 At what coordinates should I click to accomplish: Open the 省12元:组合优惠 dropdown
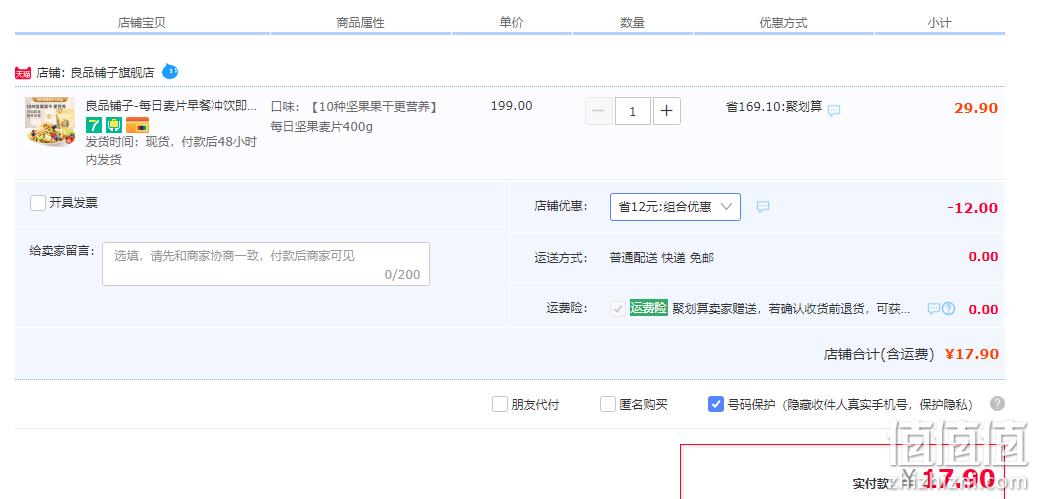675,207
